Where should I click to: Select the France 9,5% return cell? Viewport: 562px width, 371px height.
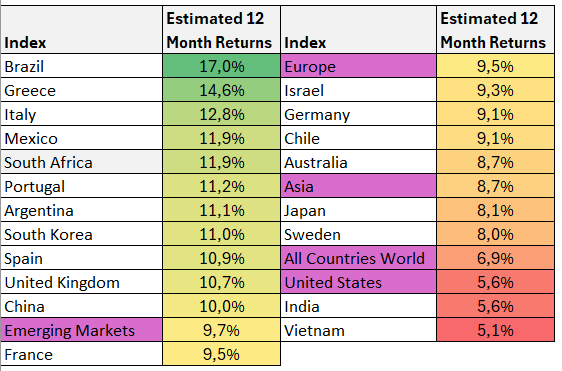coord(222,354)
